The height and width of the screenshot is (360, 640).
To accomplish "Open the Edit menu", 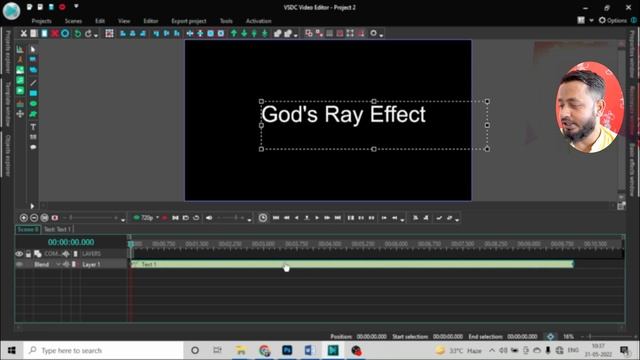I will tap(100, 21).
